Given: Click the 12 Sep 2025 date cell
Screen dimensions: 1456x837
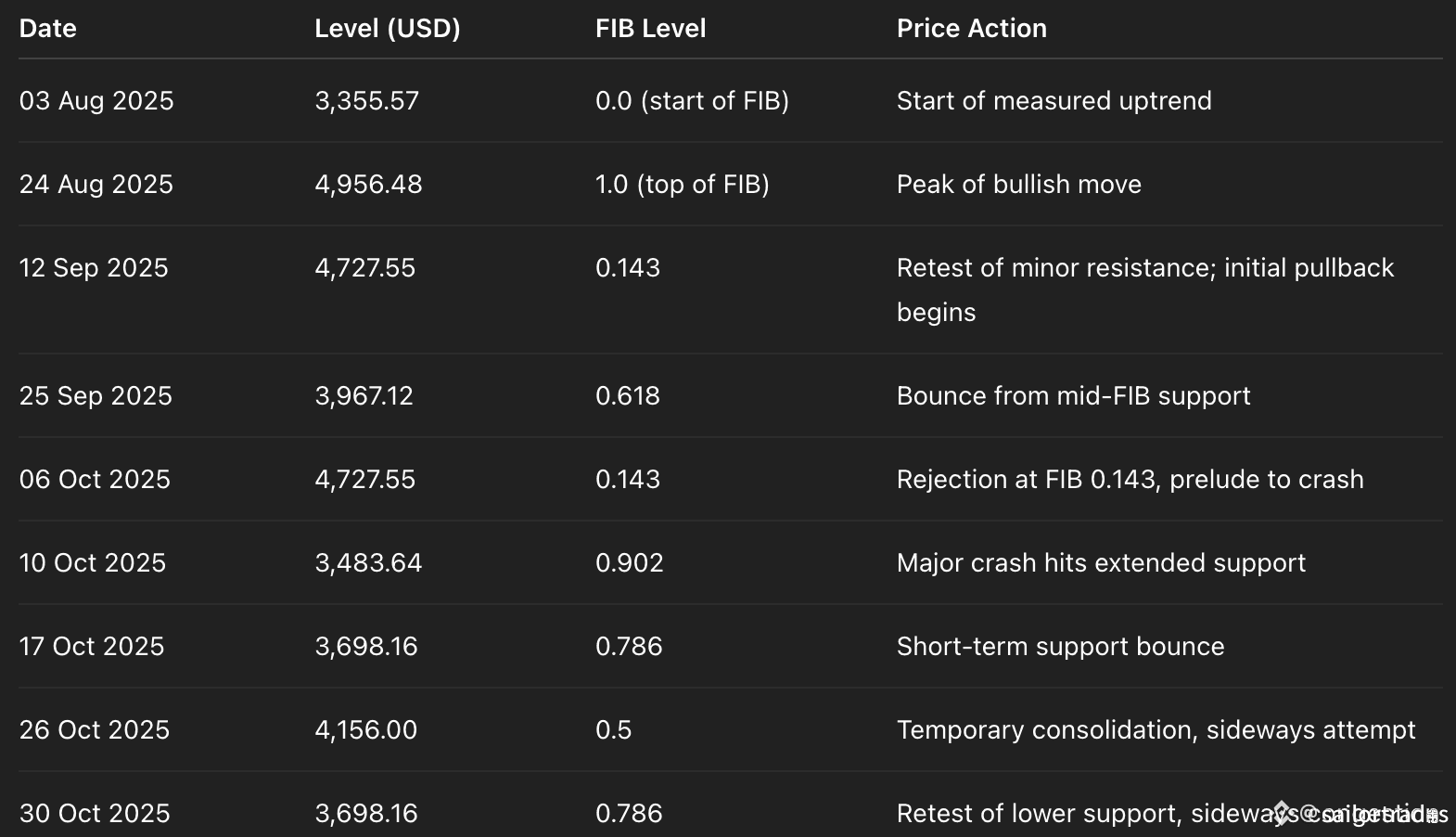Looking at the screenshot, I should pyautogui.click(x=94, y=268).
